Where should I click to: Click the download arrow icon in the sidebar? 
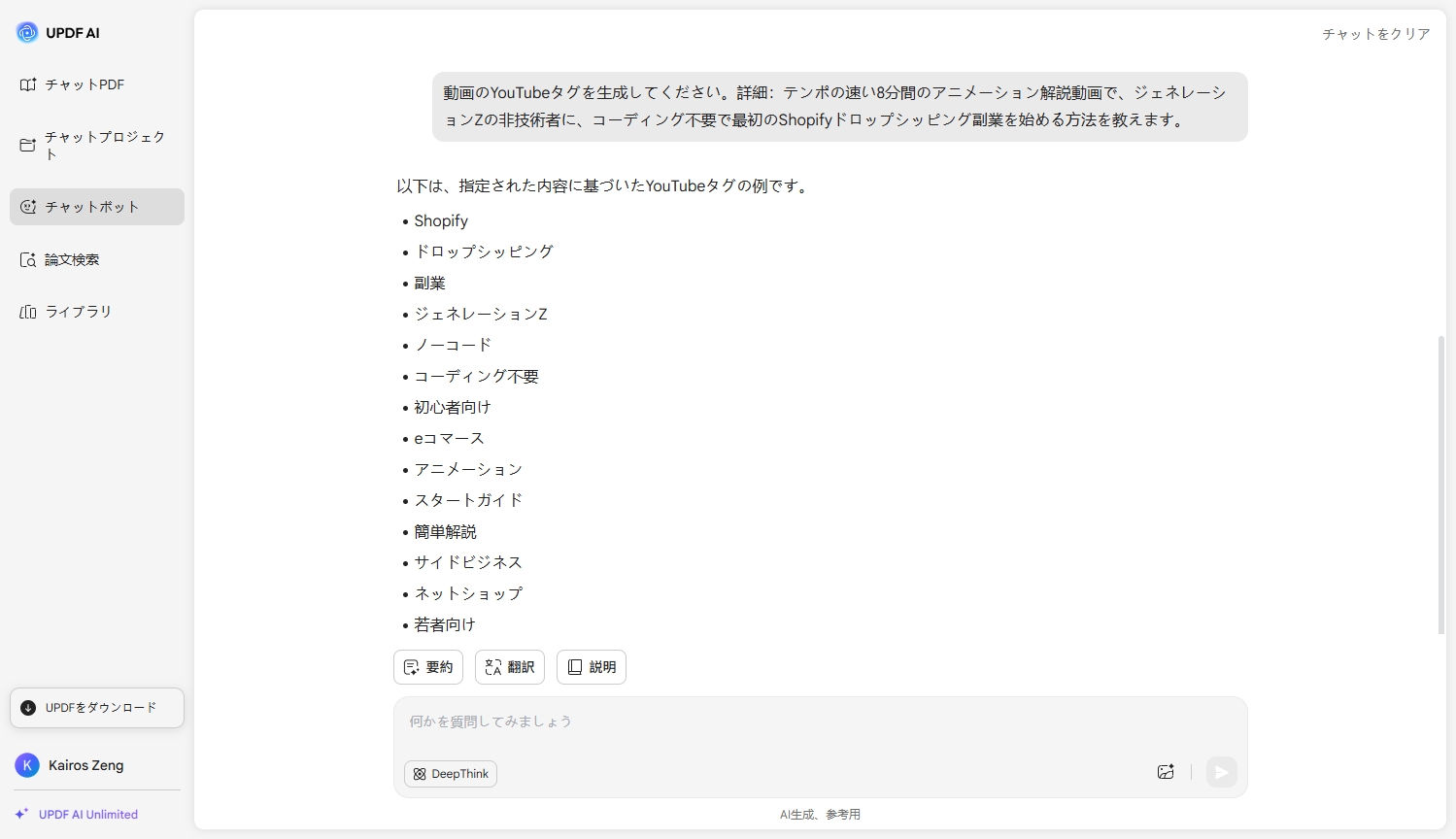[x=28, y=708]
